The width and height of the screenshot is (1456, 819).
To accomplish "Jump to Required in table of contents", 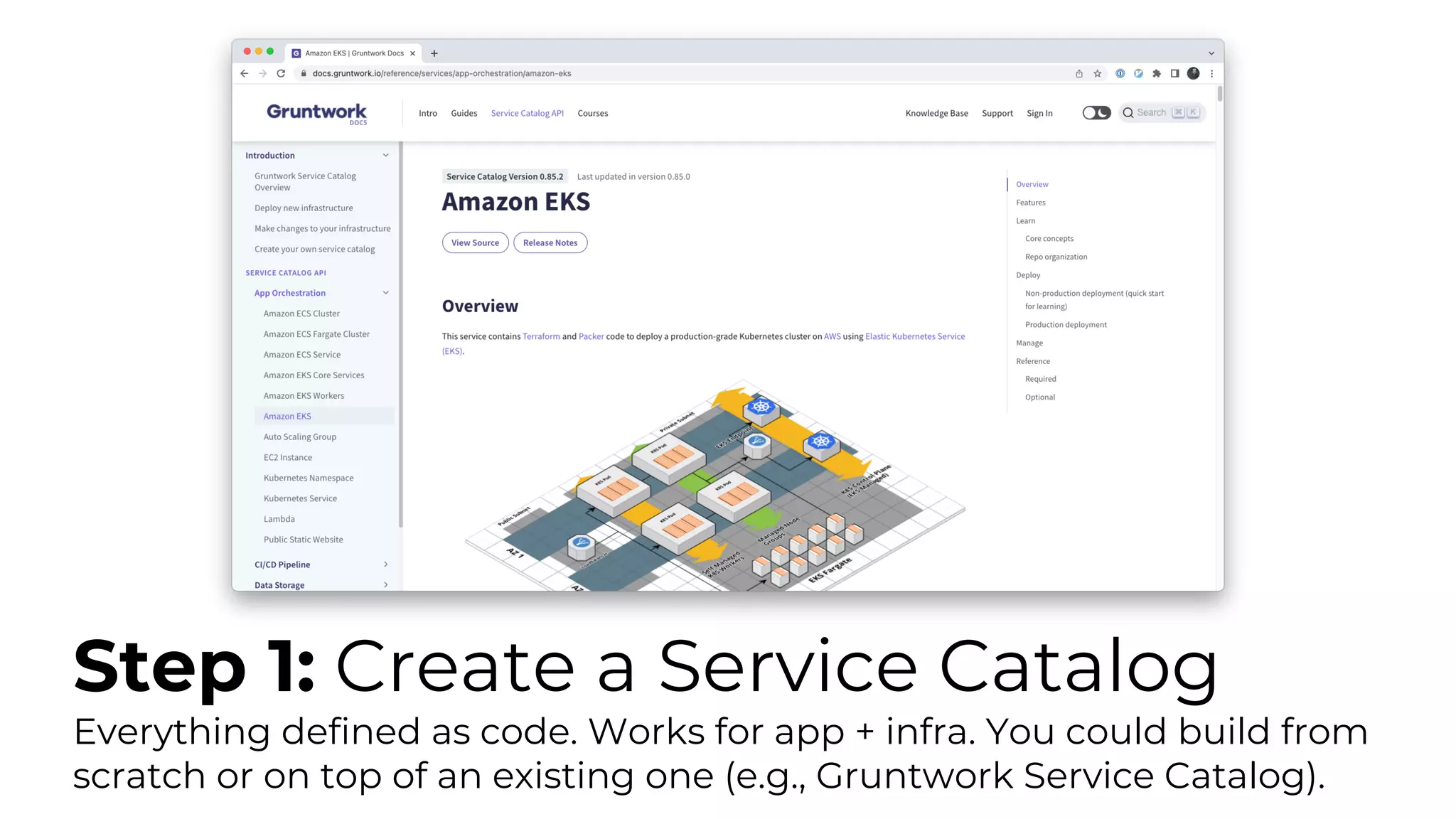I will [1041, 380].
